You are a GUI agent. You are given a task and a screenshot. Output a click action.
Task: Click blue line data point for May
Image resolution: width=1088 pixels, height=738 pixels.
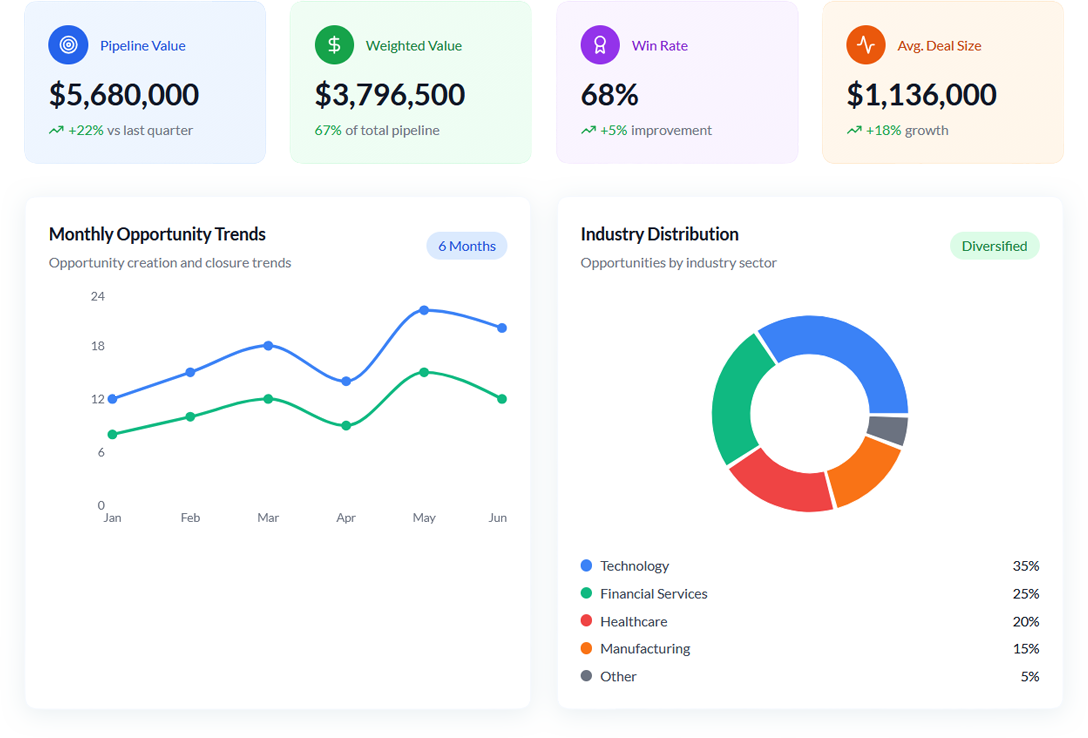click(424, 310)
